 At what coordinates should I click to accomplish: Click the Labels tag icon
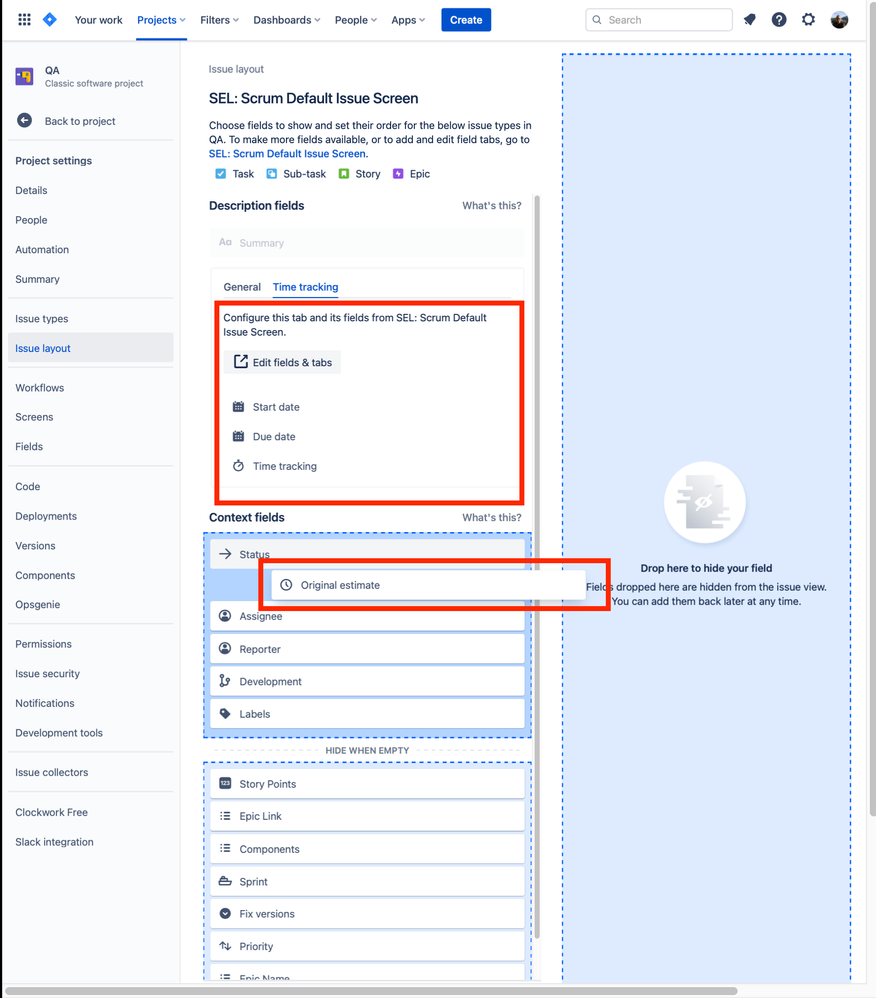pyautogui.click(x=225, y=713)
